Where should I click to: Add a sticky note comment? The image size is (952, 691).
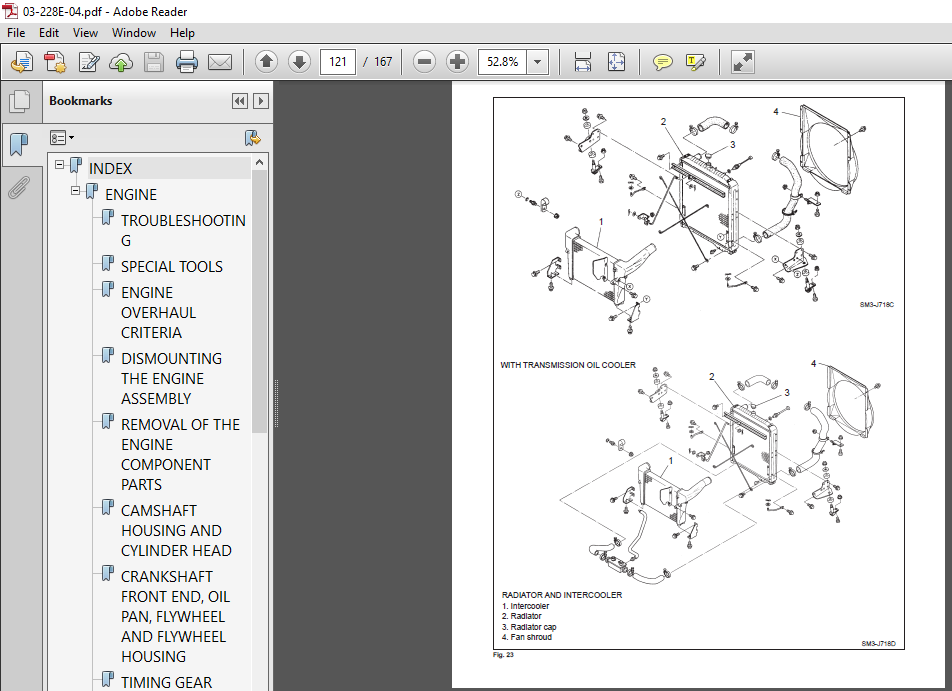[x=662, y=62]
